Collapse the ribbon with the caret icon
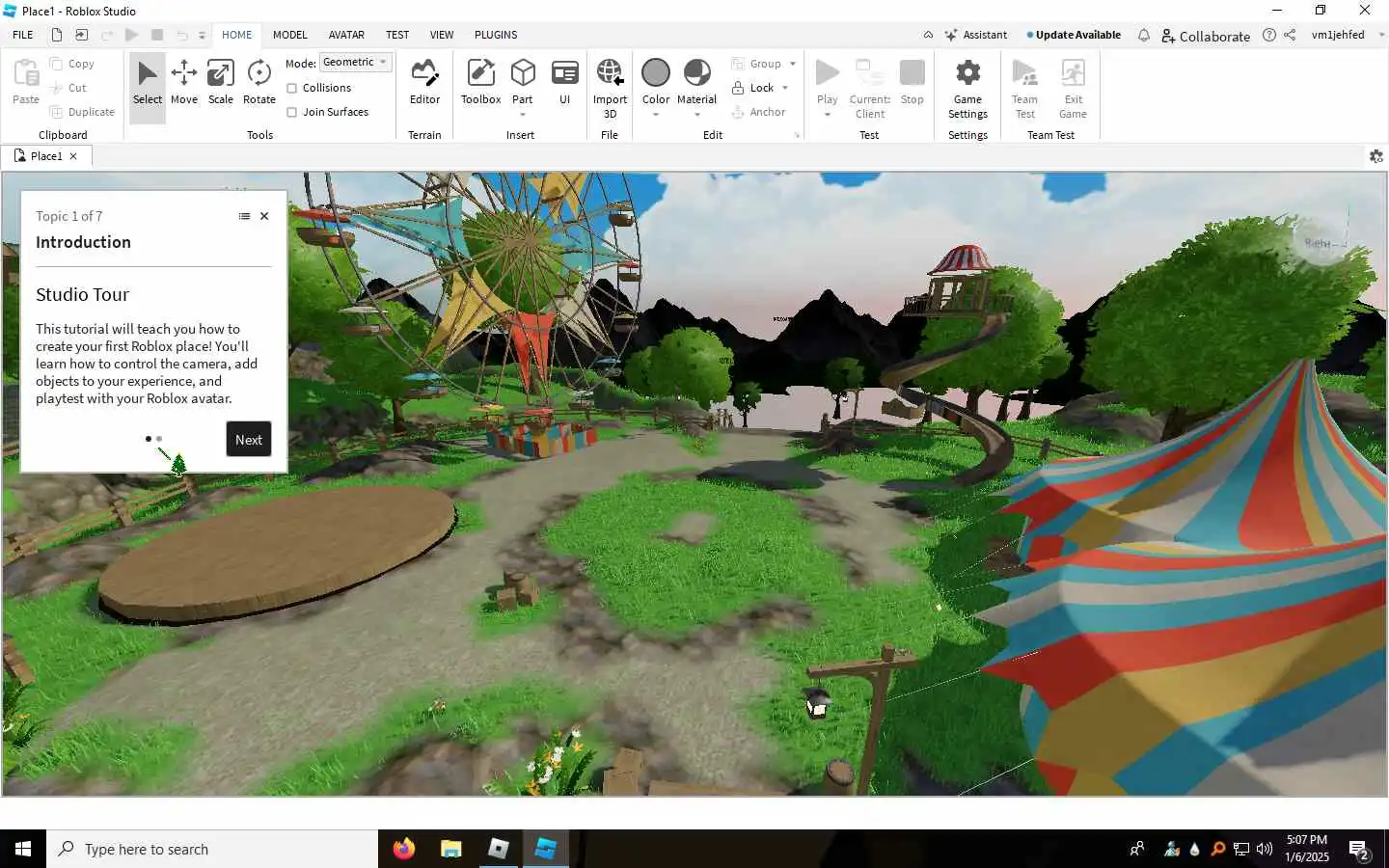Viewport: 1389px width, 868px height. 928,35
